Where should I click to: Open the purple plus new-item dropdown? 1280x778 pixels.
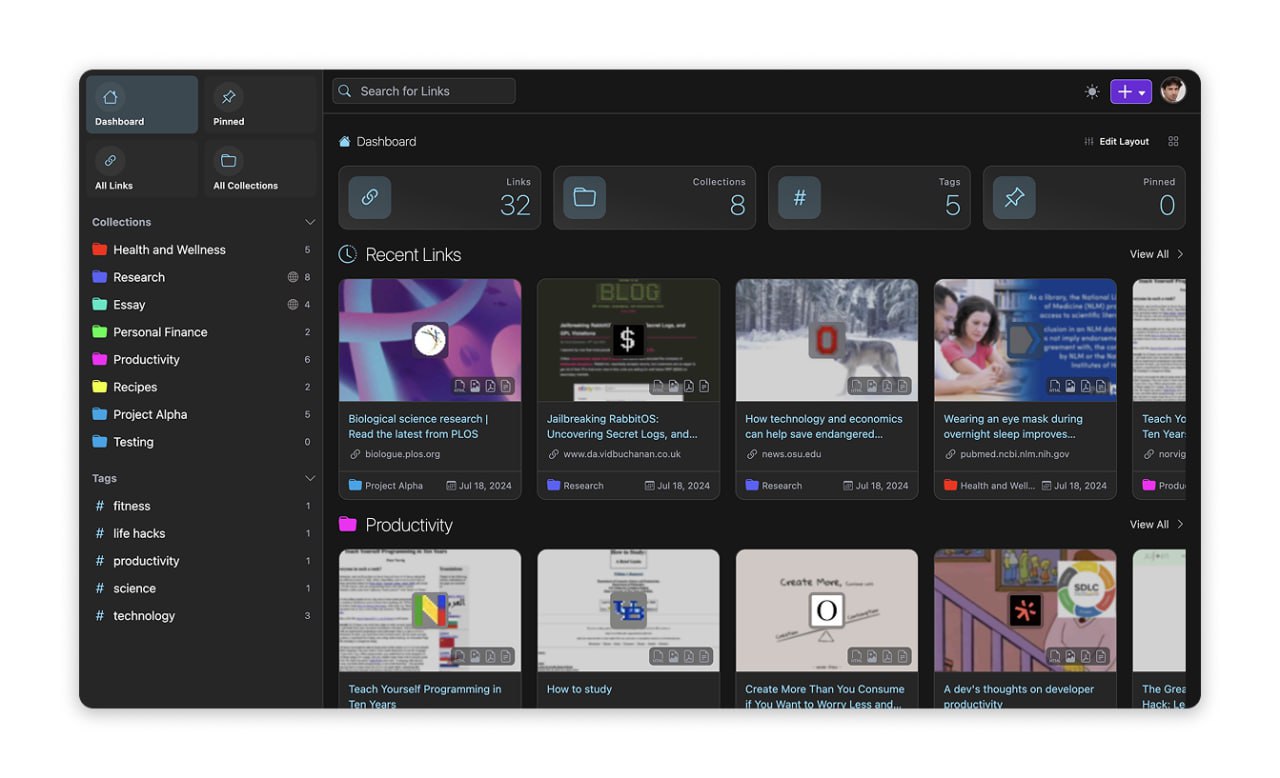[x=1130, y=92]
